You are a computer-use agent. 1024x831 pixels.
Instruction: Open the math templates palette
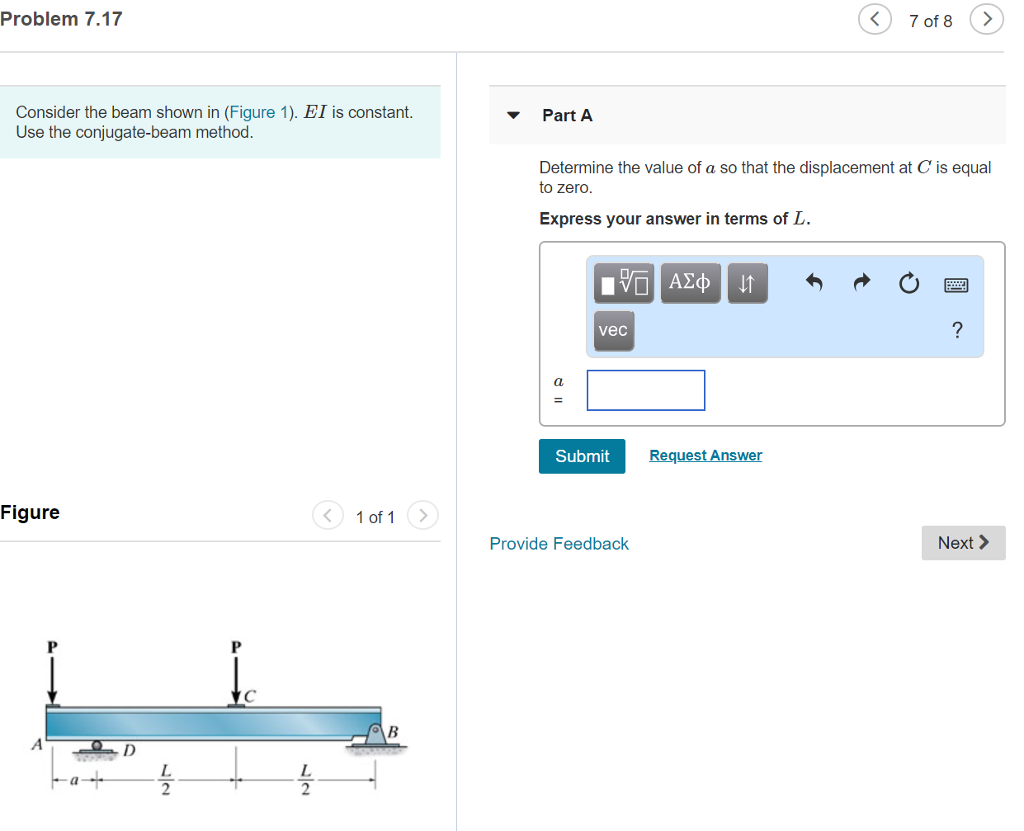[622, 283]
